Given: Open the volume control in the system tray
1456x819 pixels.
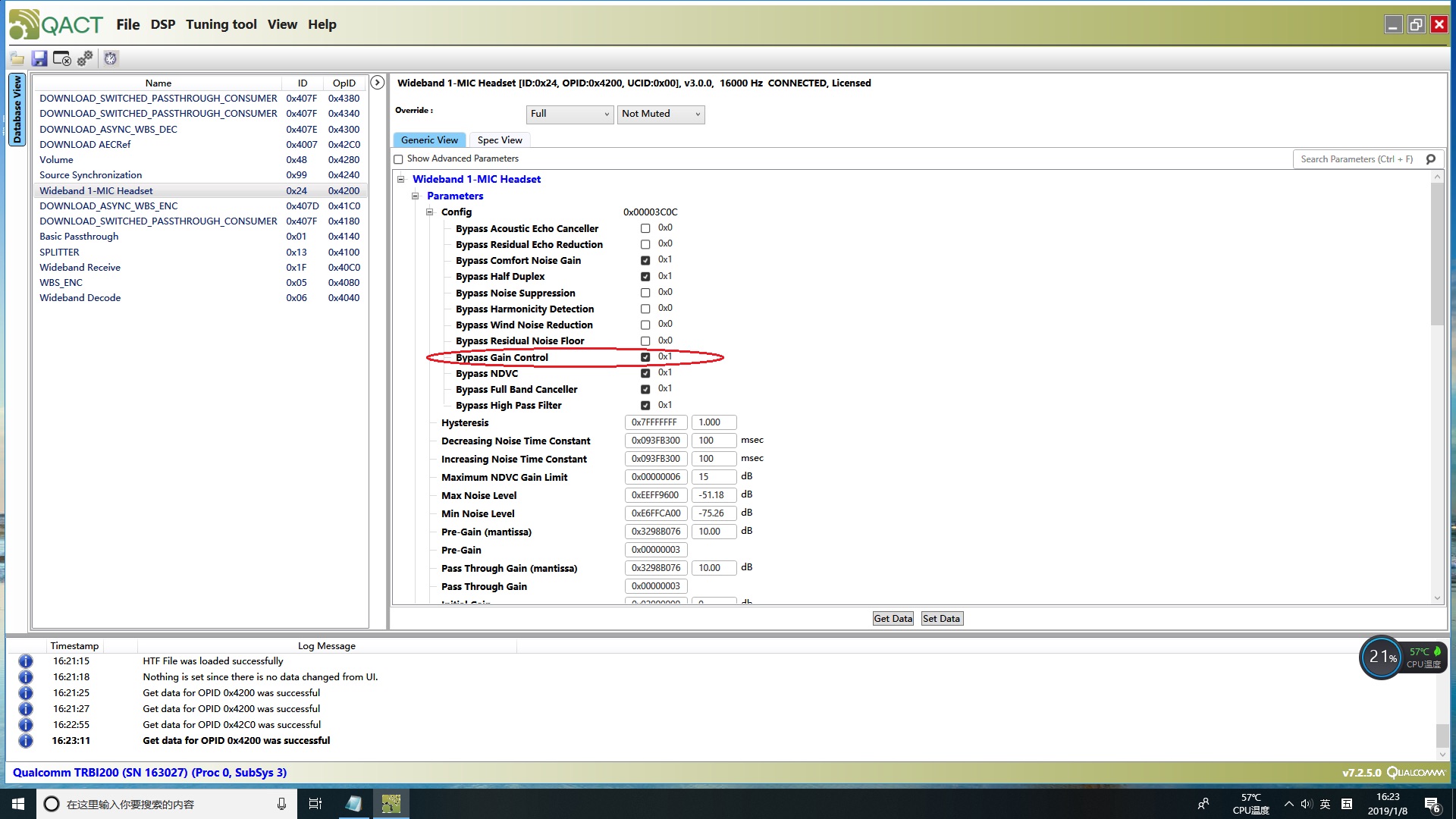Looking at the screenshot, I should pyautogui.click(x=1307, y=804).
